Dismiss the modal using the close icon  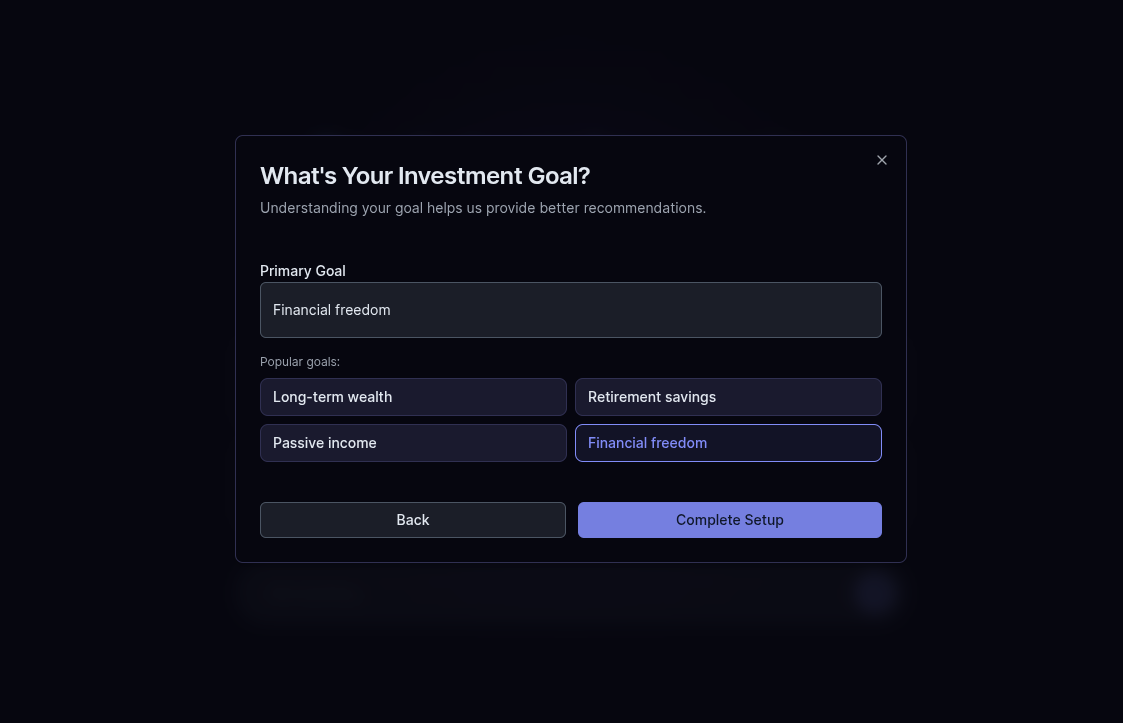(881, 160)
